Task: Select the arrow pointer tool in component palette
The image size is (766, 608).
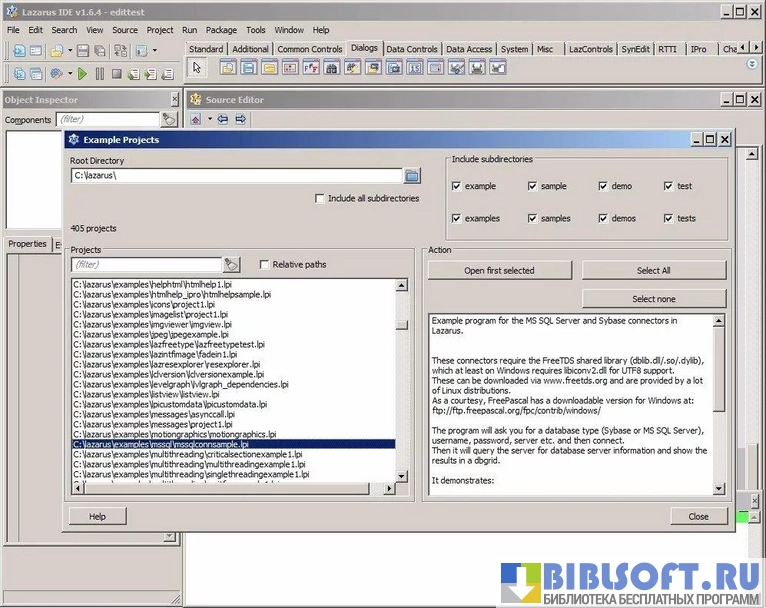Action: tap(197, 67)
